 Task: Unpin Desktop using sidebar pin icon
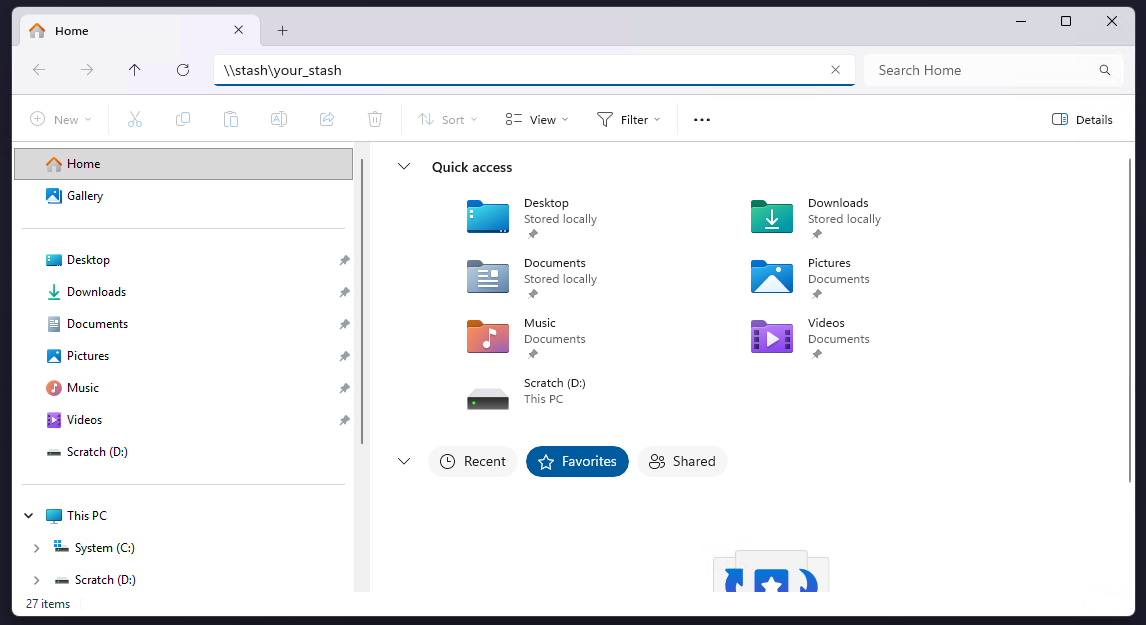[x=344, y=260]
